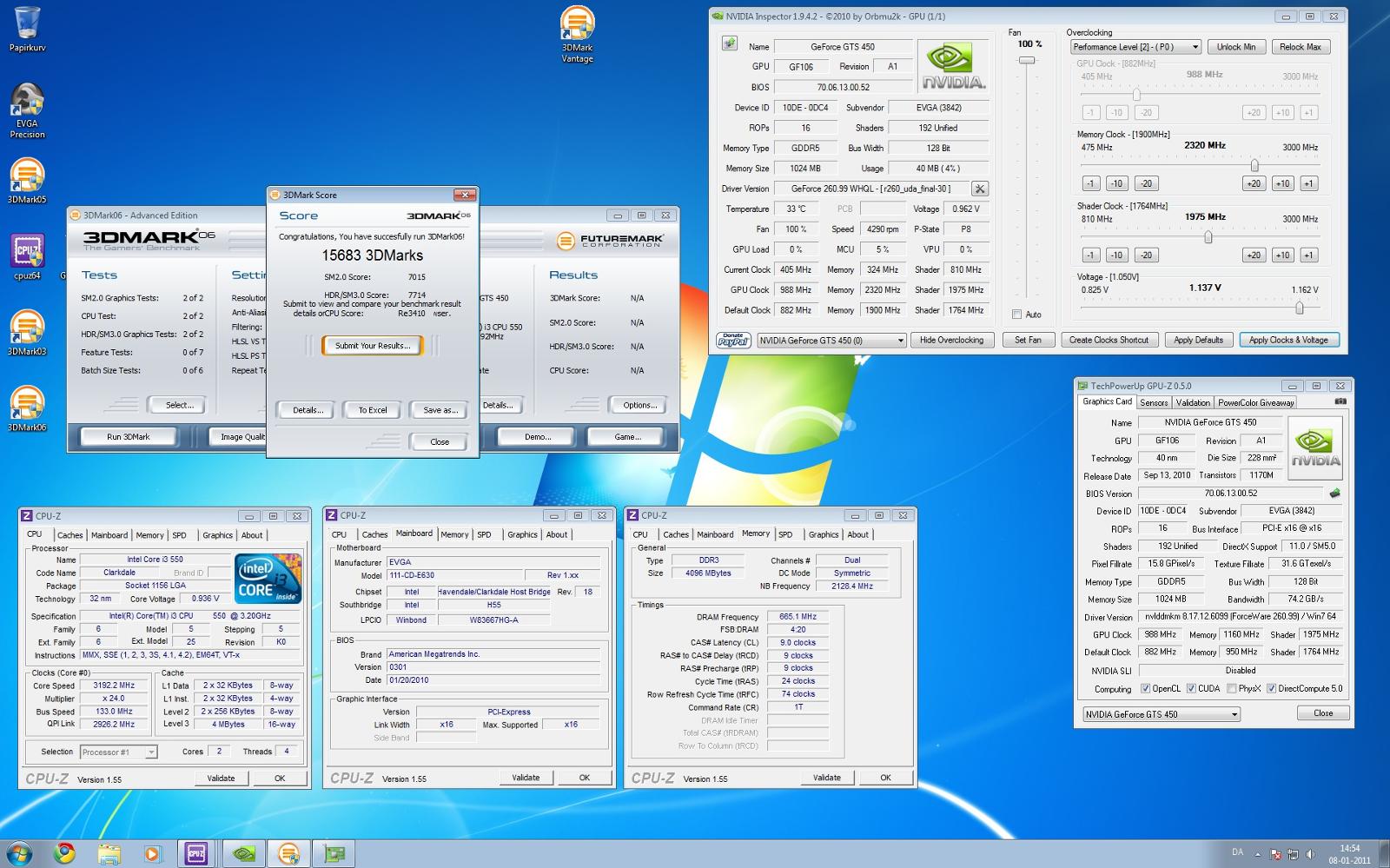Open the GPU selection dropdown in GPU-Z
Image resolution: width=1390 pixels, height=868 pixels.
[1162, 714]
